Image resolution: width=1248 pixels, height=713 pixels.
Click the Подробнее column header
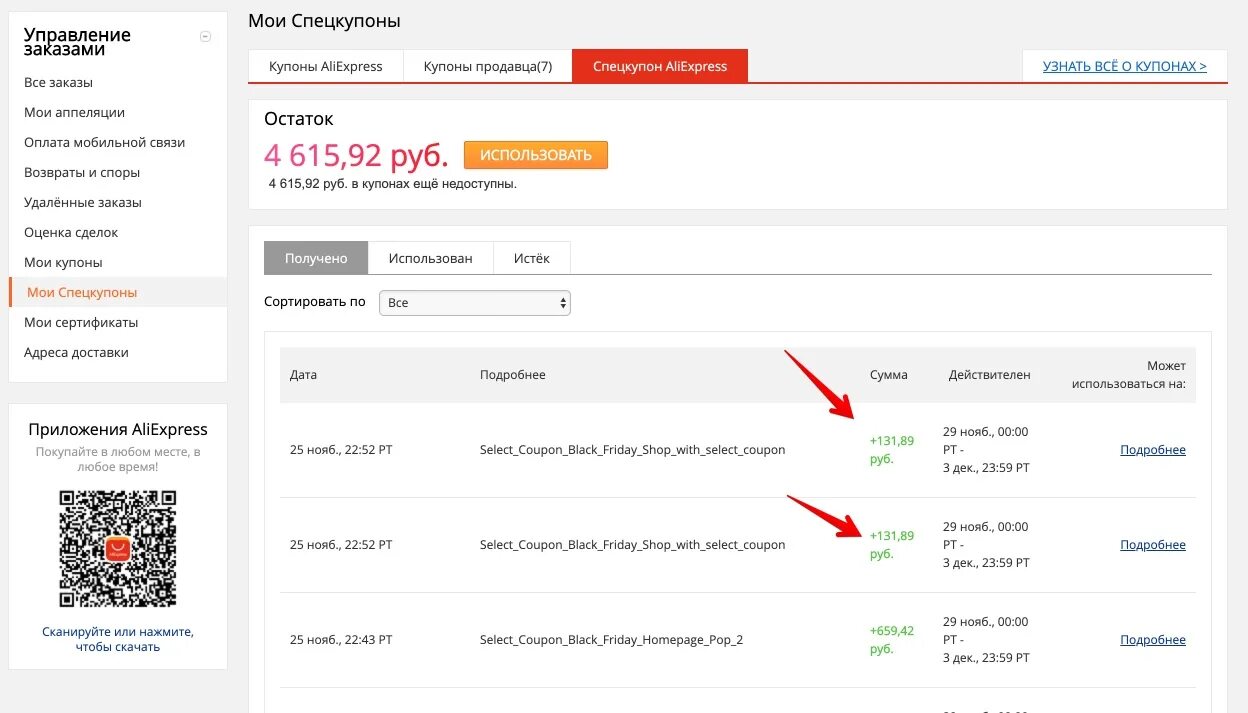(513, 375)
